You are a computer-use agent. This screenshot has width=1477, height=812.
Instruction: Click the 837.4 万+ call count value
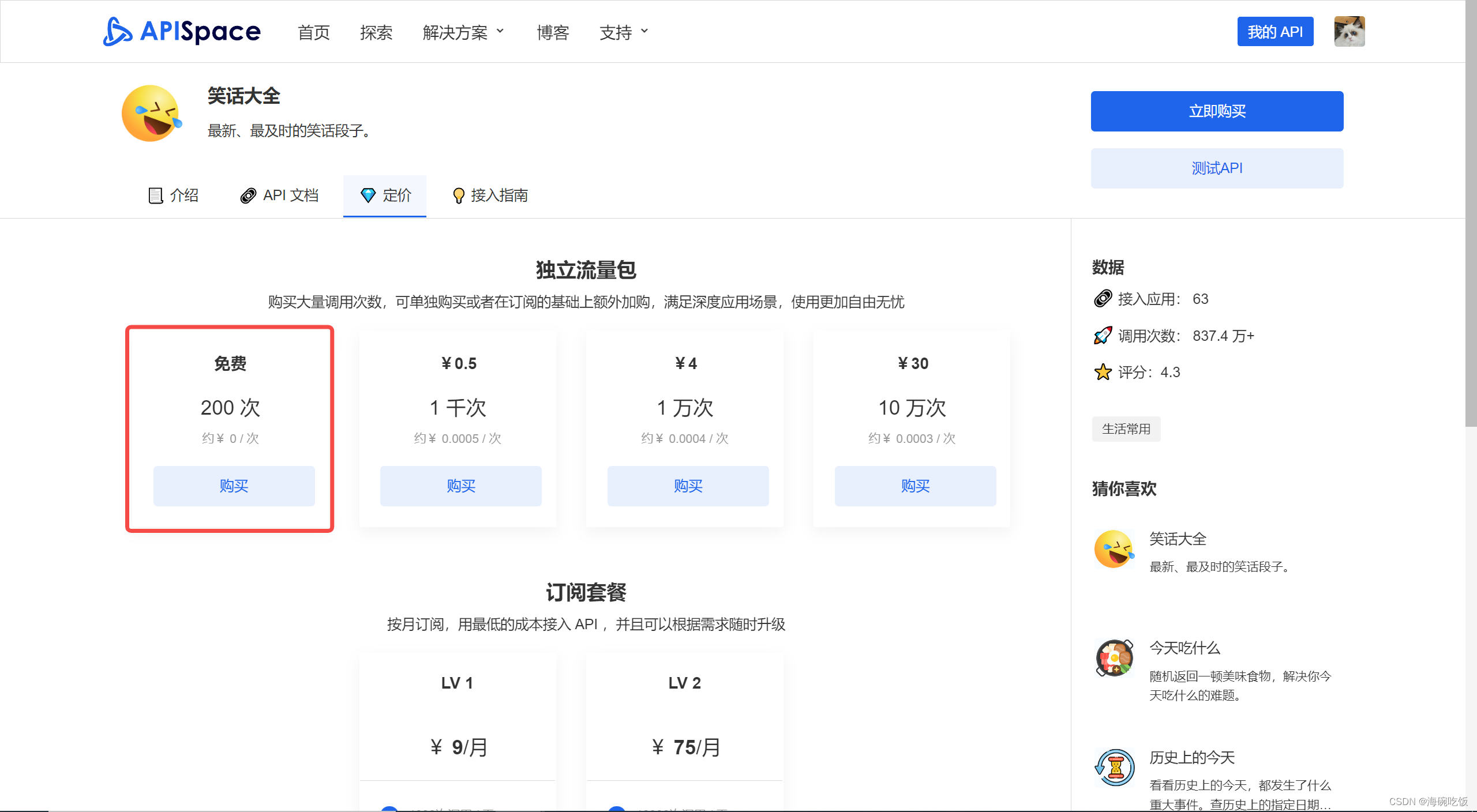[1223, 336]
